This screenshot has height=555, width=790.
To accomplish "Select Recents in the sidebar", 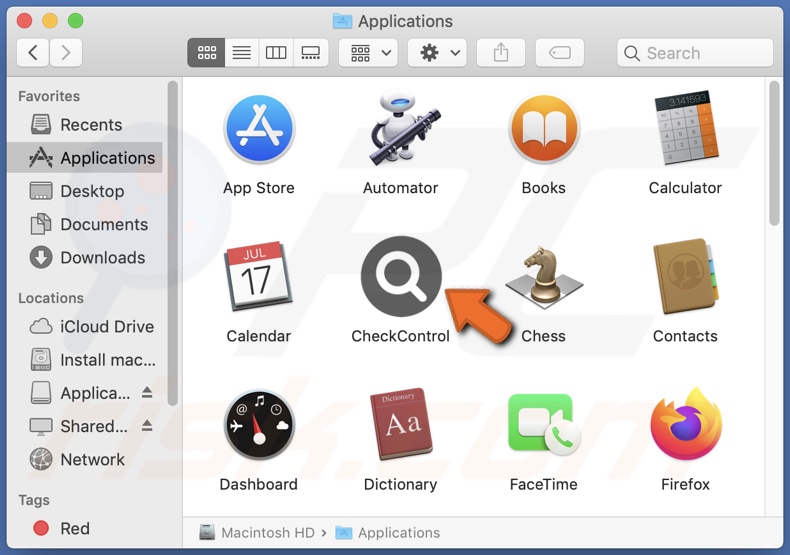I will coord(86,124).
